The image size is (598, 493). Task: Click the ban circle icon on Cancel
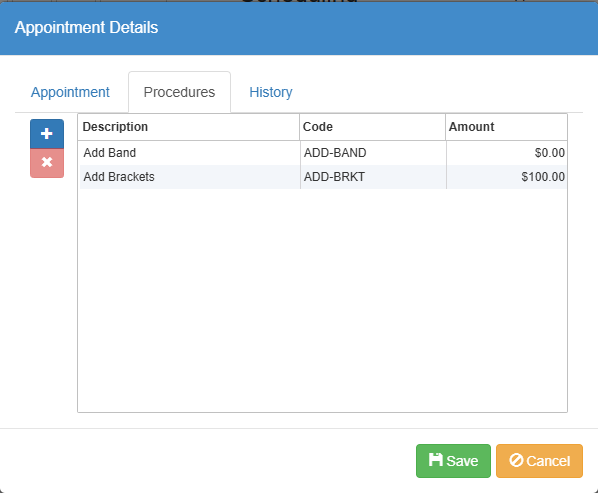point(516,460)
